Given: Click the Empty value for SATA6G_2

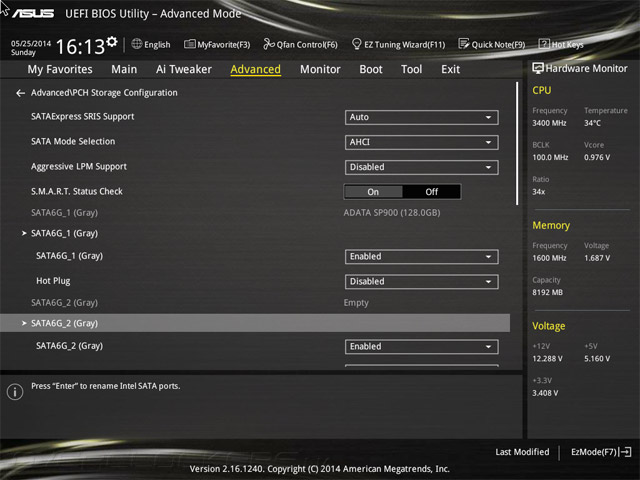Looking at the screenshot, I should 356,303.
